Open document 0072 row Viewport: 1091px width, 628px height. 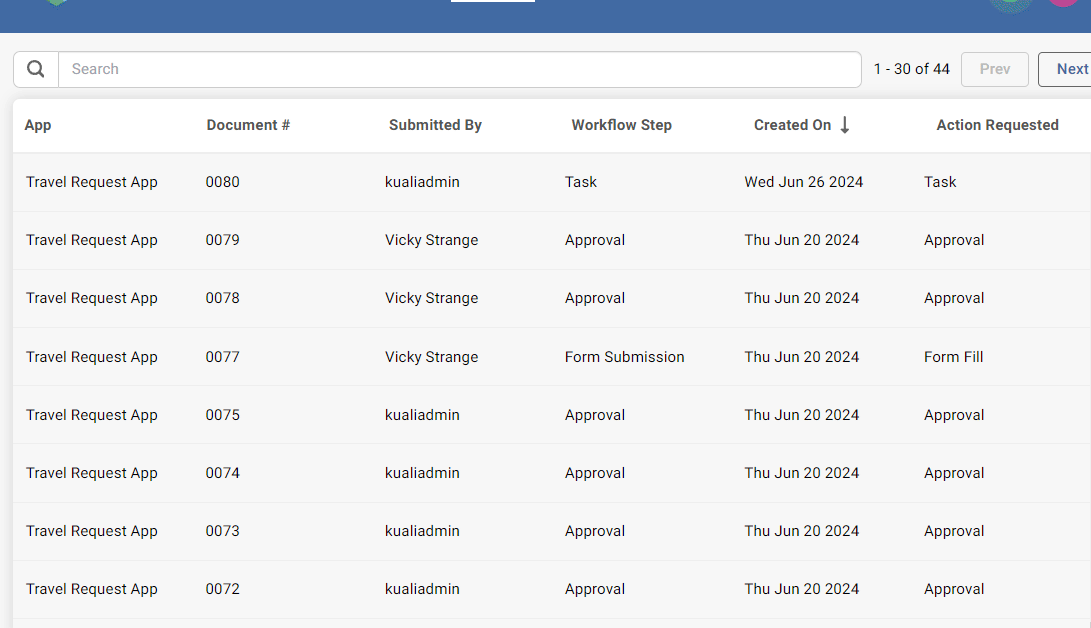tap(223, 589)
